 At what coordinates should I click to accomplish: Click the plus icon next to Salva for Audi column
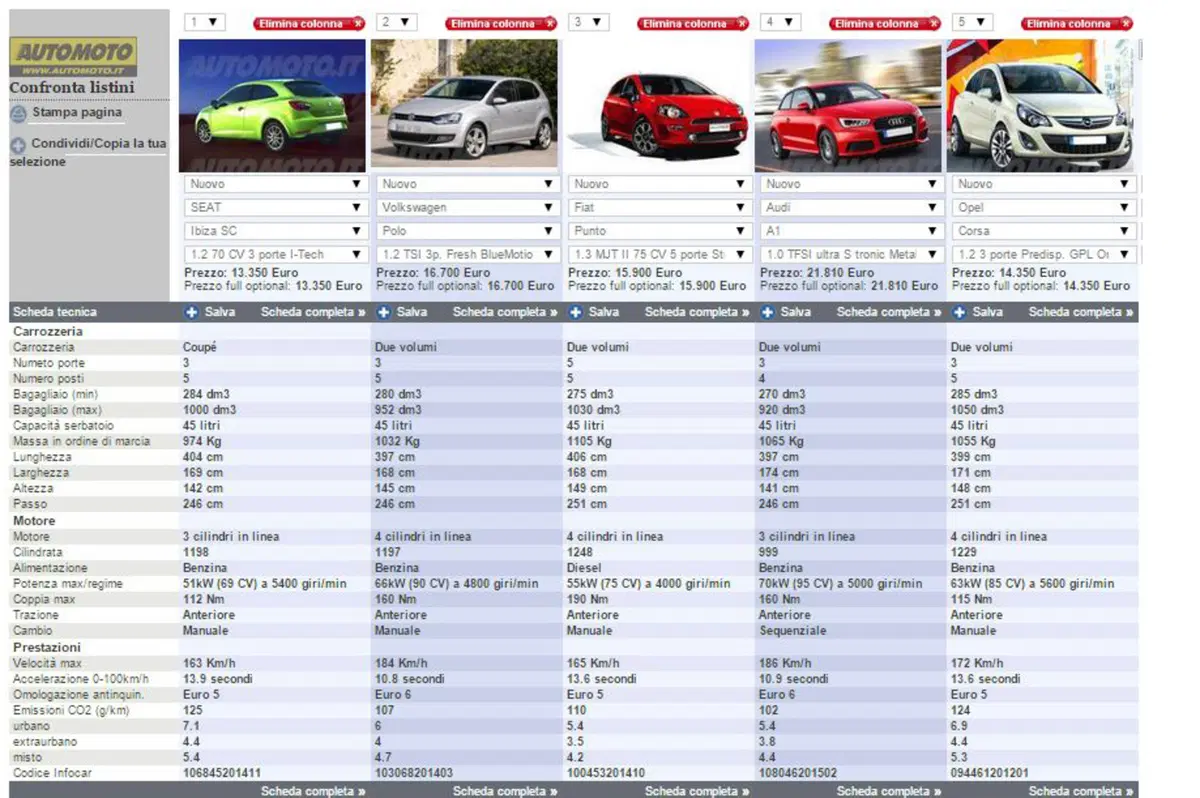click(768, 312)
